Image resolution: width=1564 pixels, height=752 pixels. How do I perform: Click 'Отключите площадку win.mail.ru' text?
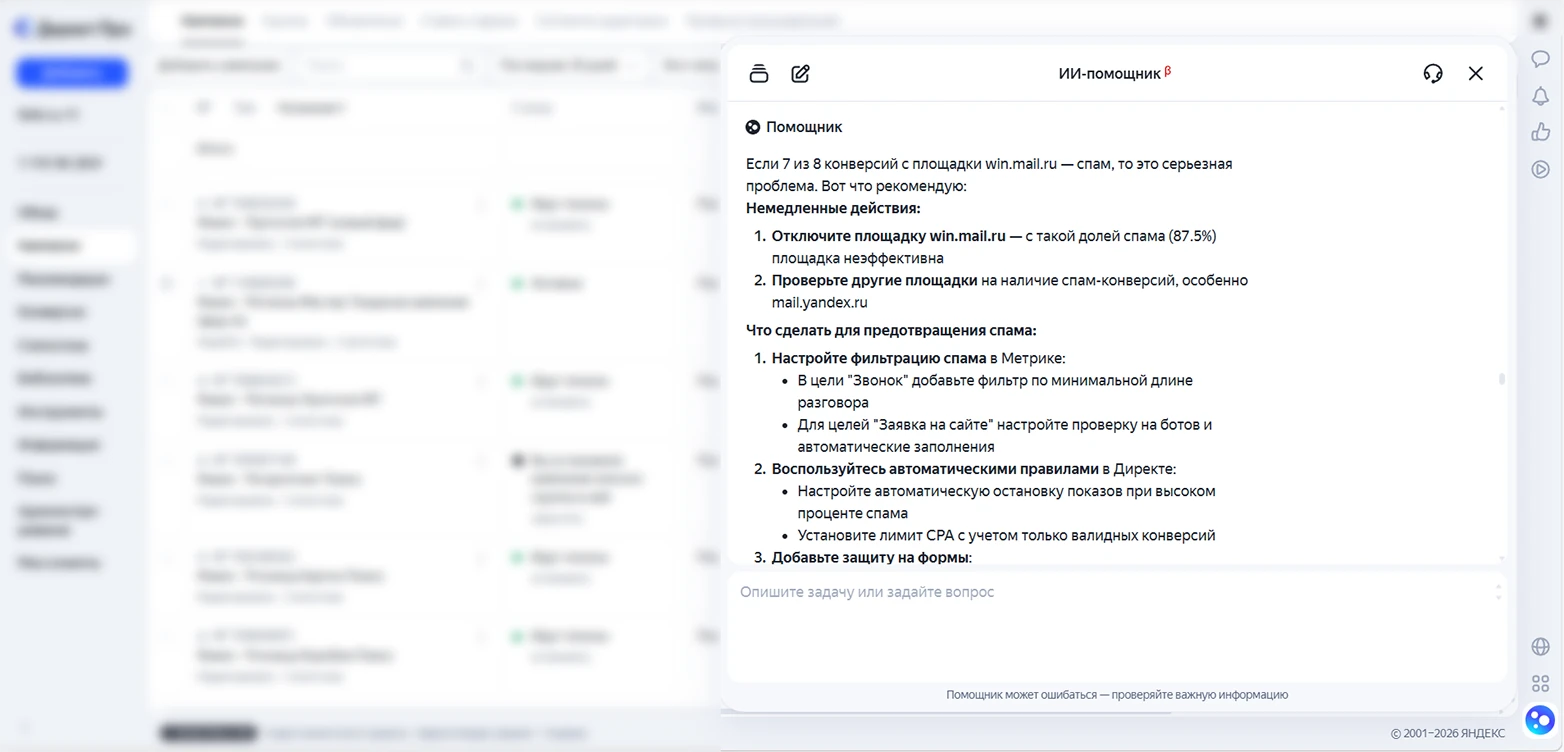[888, 236]
